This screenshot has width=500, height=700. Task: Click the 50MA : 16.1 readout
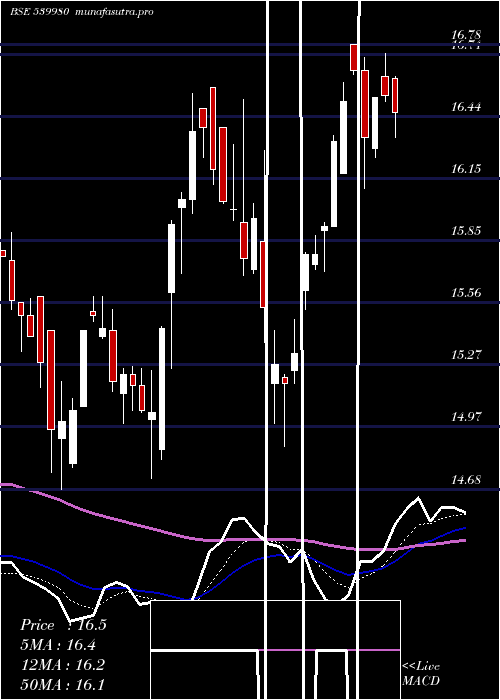[x=63, y=684]
